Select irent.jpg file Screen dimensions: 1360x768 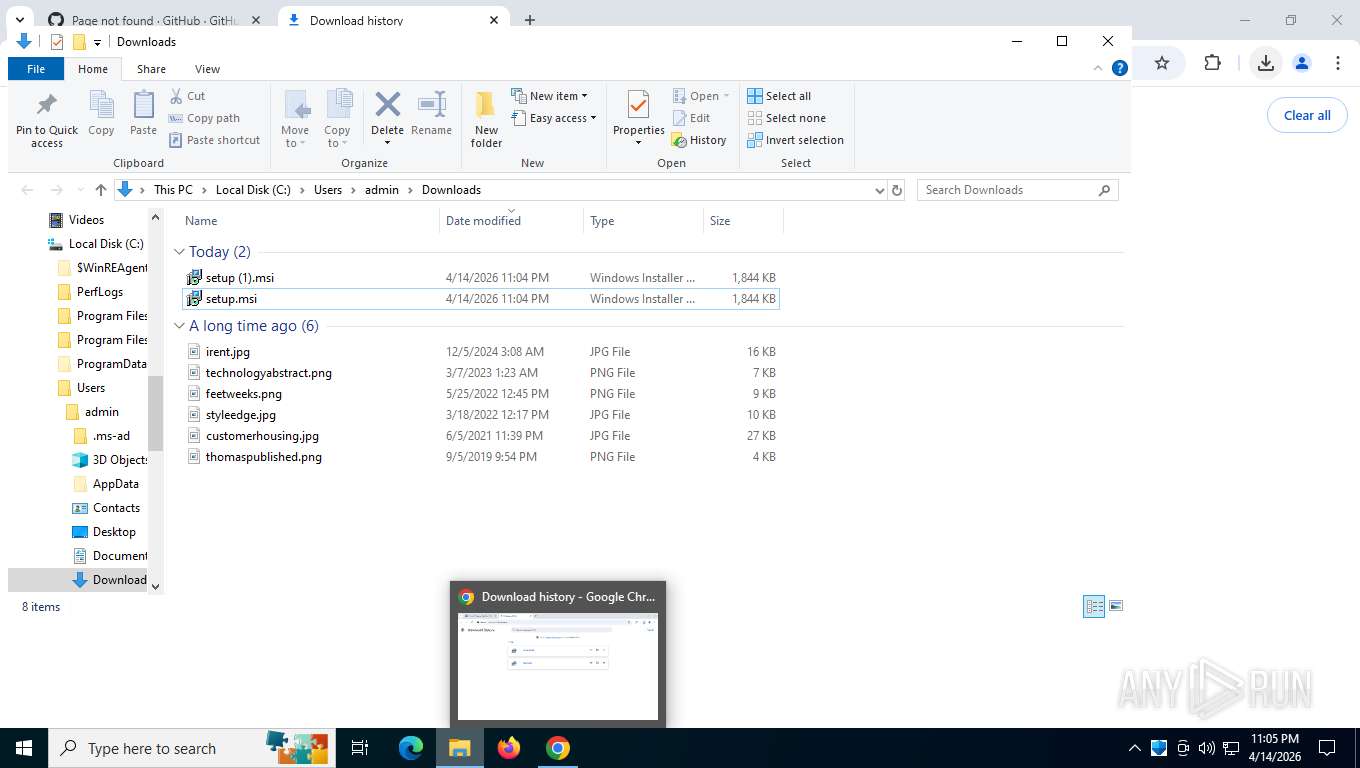[480, 352]
